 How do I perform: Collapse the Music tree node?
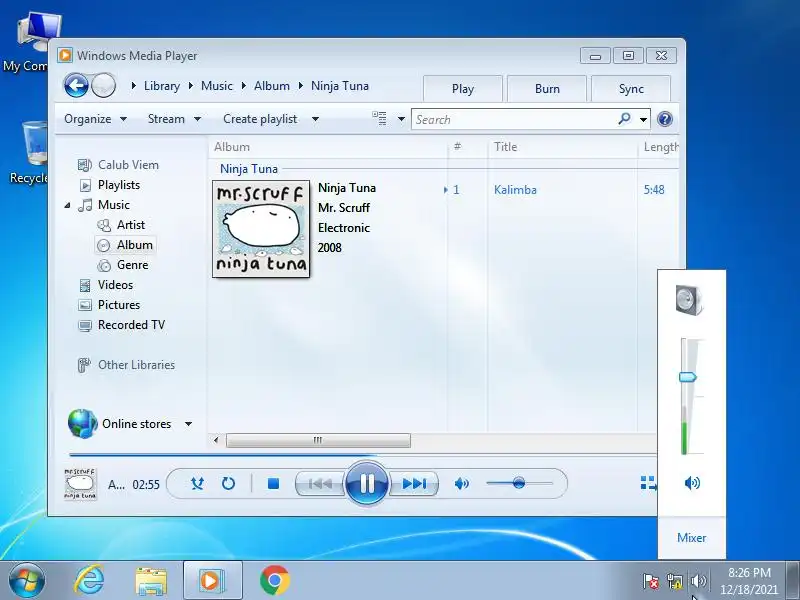67,205
